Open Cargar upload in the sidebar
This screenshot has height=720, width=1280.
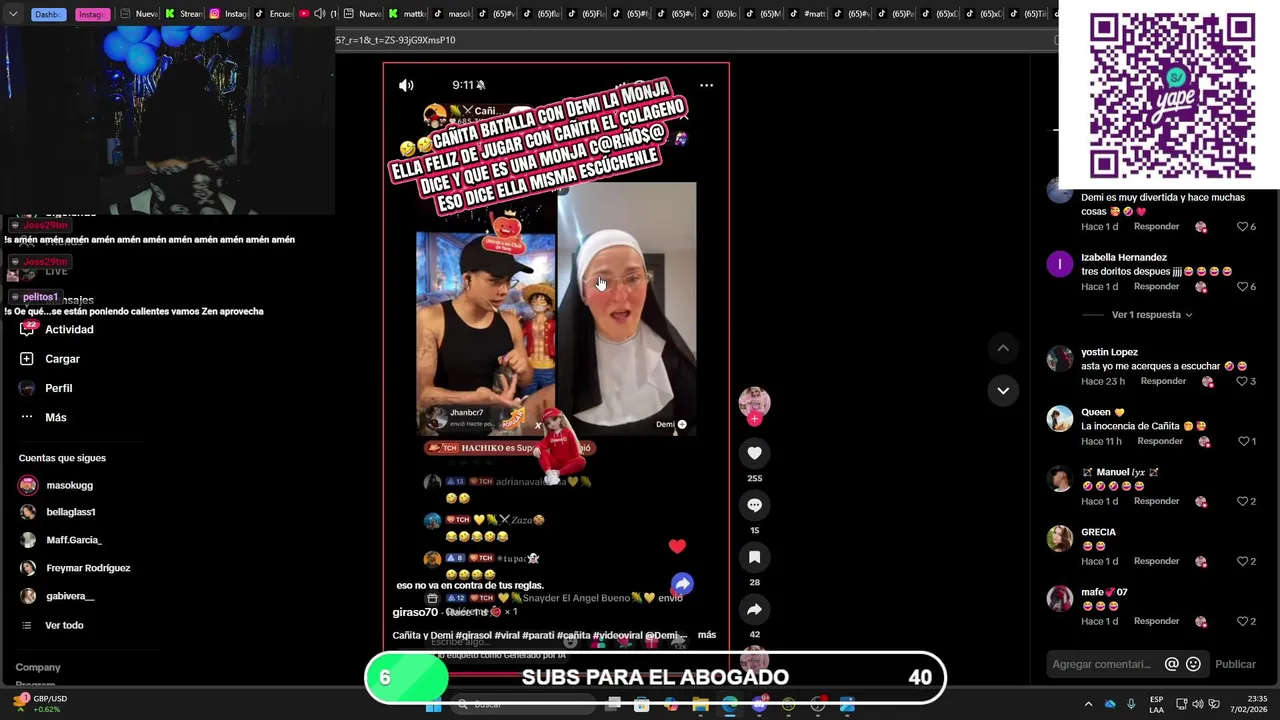click(x=49, y=359)
